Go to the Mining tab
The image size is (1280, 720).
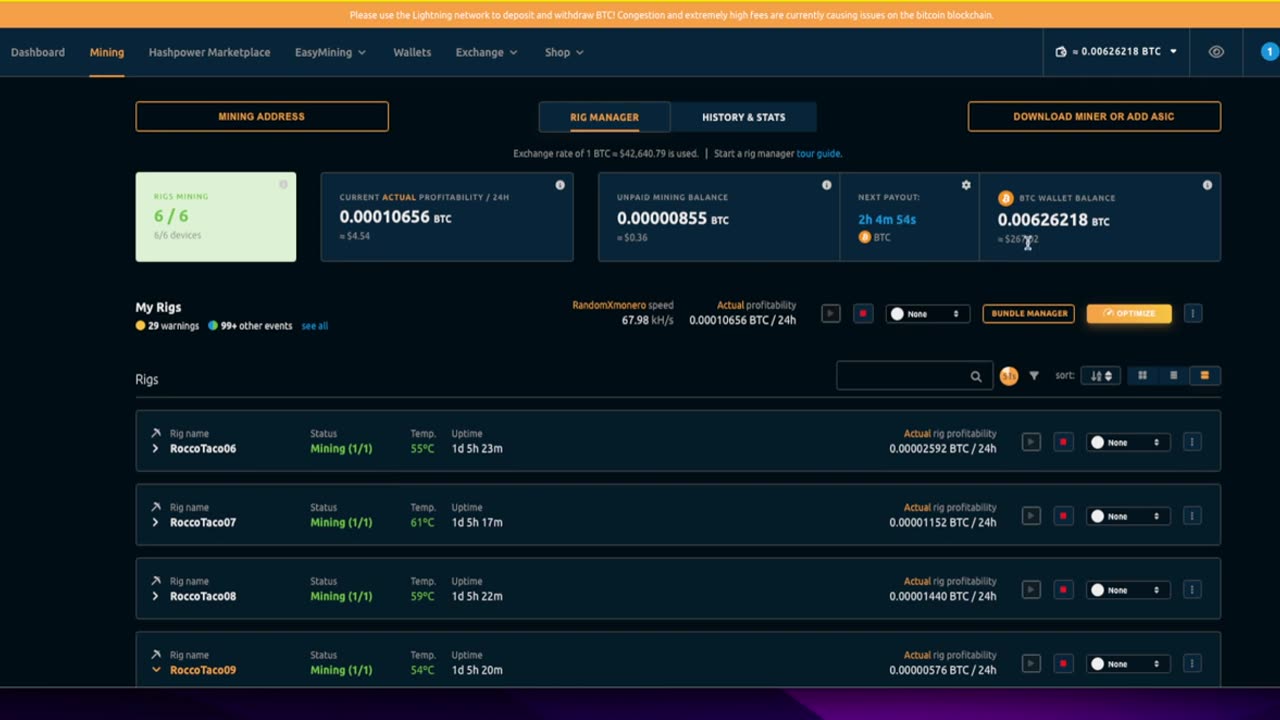pos(107,52)
